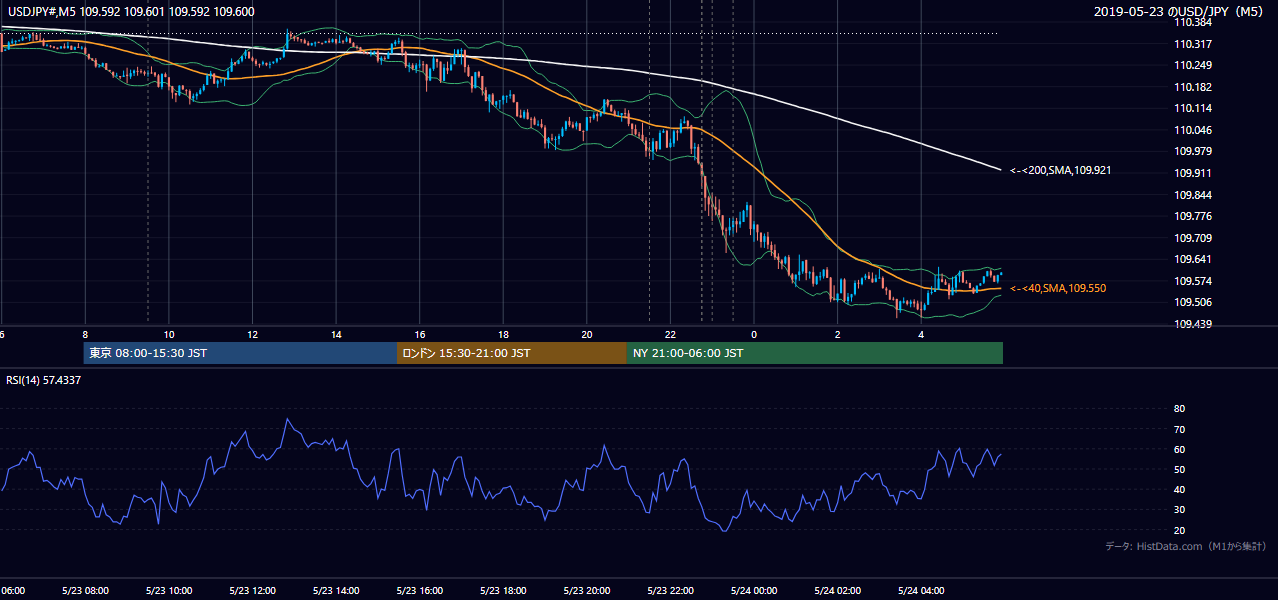Click the 5/23 14:00 date label on time axis
Image resolution: width=1278 pixels, height=600 pixels.
335,590
